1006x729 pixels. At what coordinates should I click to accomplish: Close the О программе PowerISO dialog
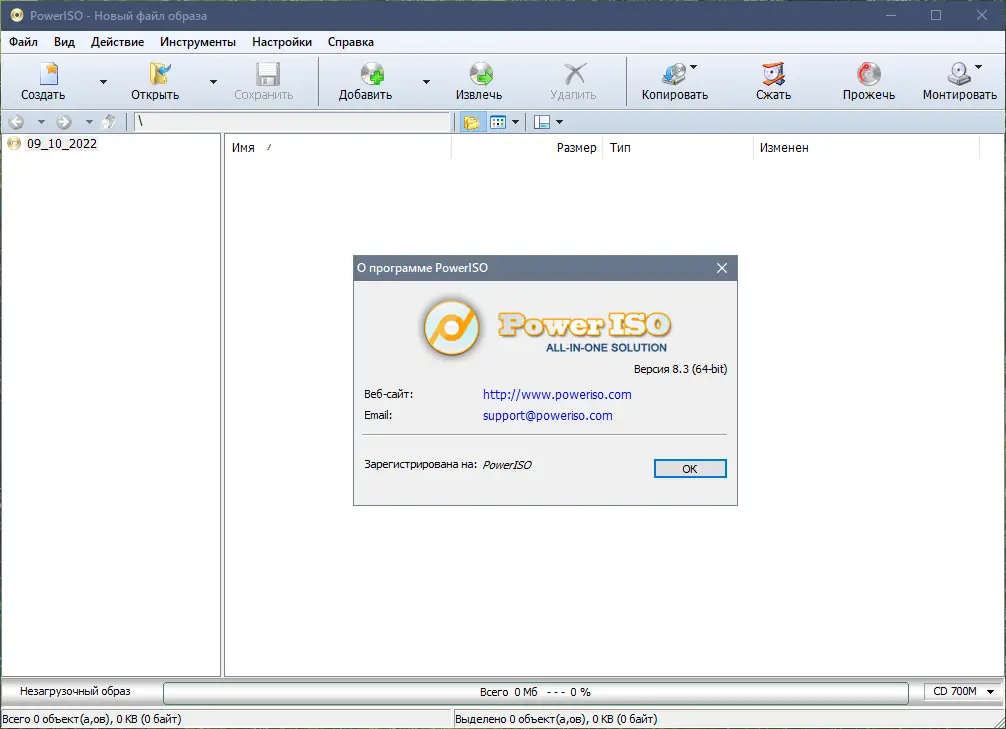[722, 268]
